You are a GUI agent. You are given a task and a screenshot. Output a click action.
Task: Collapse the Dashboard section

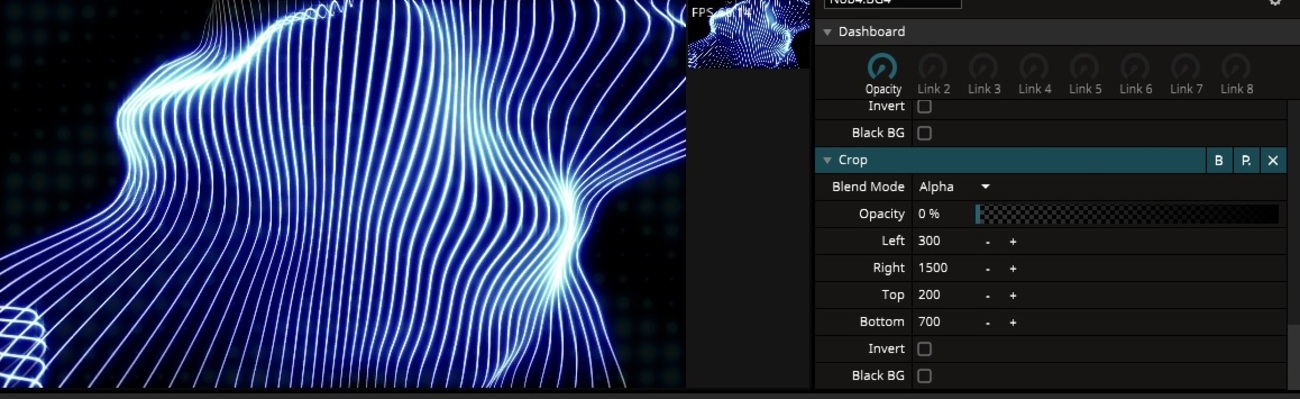(x=827, y=32)
